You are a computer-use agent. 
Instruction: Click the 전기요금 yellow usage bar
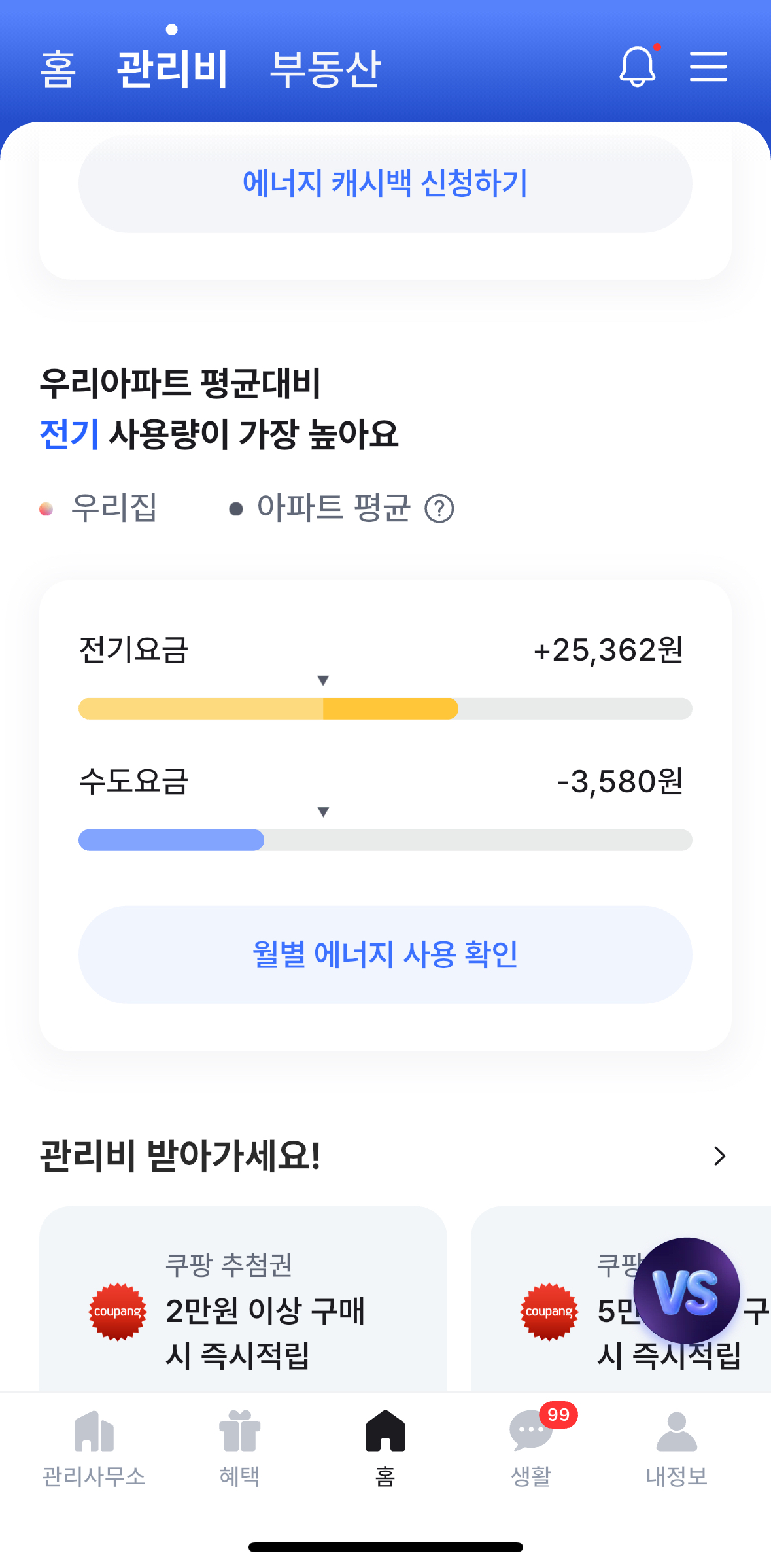coord(268,708)
